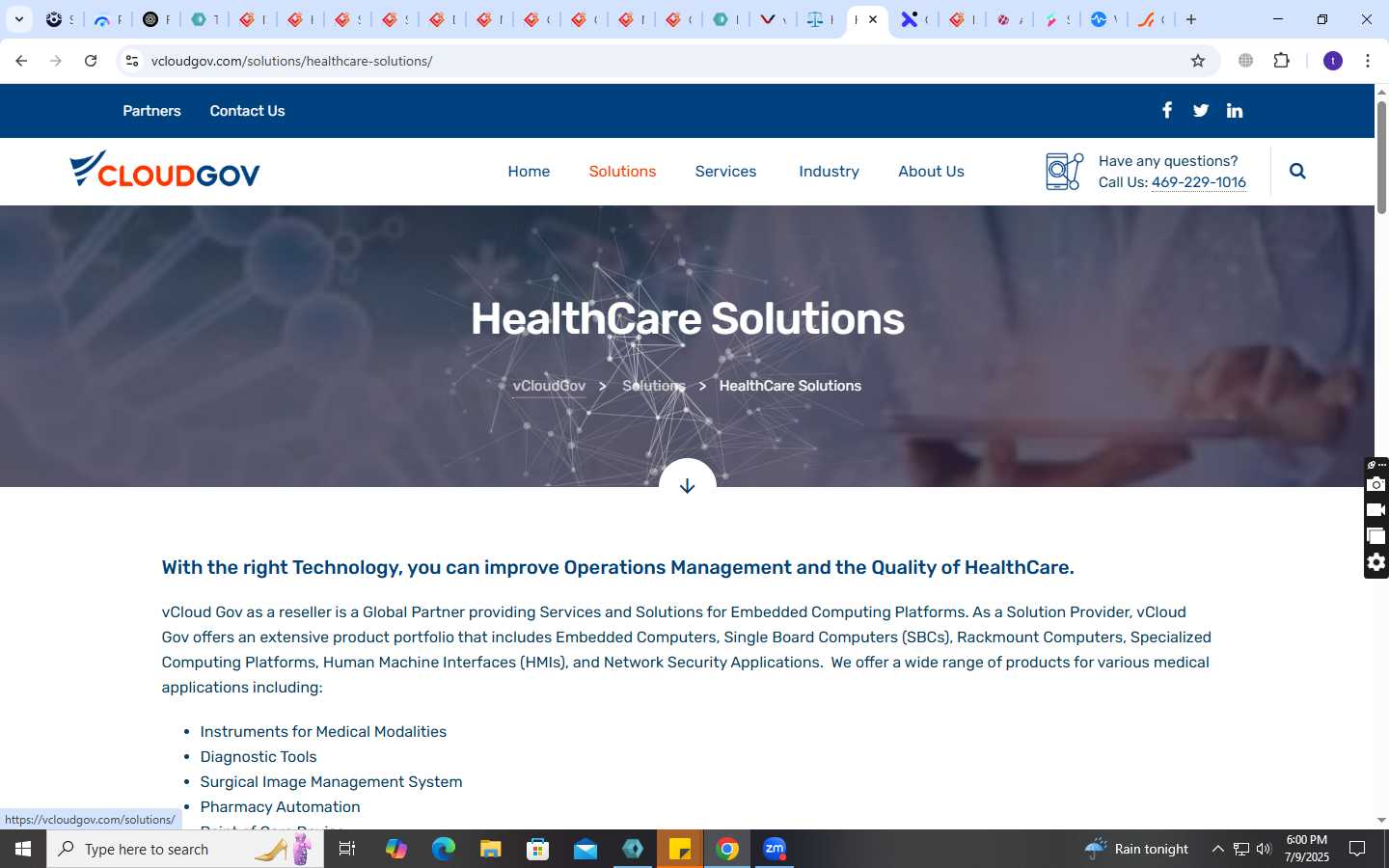This screenshot has width=1389, height=868.
Task: Open the Solutions menu item
Action: click(622, 171)
